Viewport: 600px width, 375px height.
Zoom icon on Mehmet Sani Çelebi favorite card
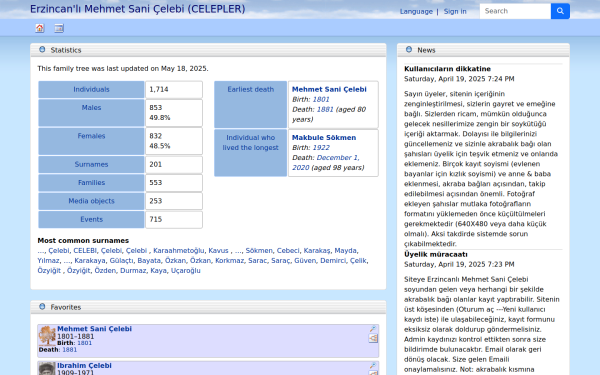coord(373,329)
